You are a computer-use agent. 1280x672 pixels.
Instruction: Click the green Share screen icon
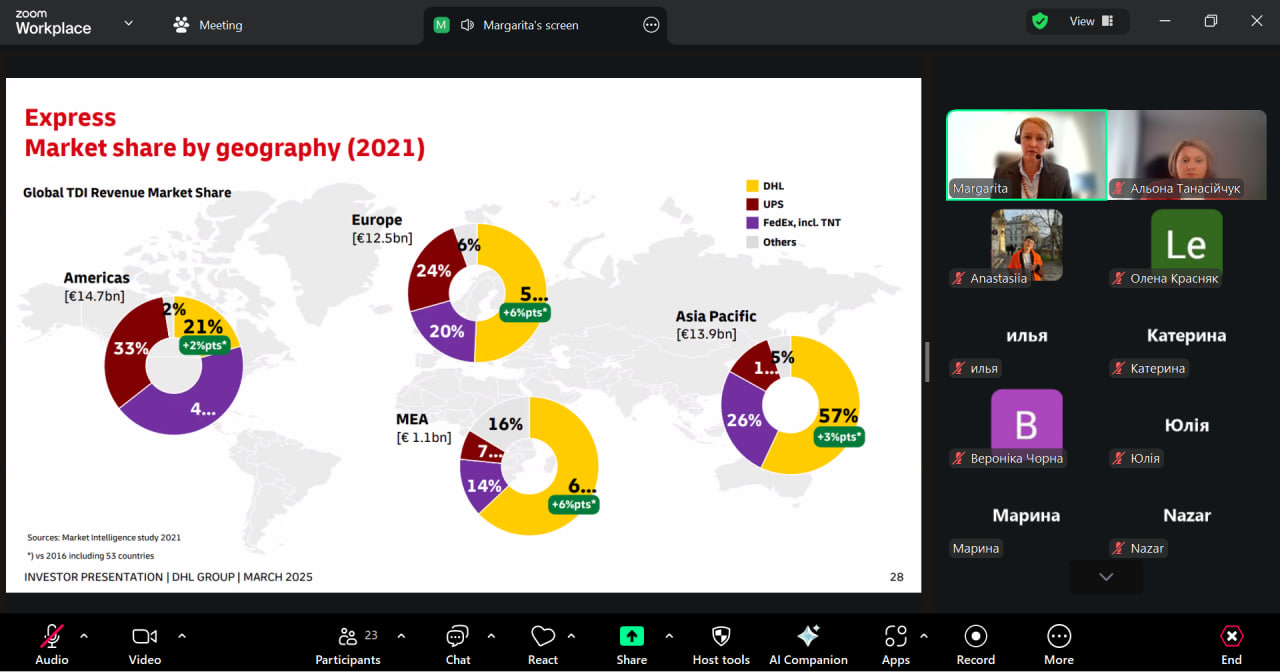coord(631,637)
